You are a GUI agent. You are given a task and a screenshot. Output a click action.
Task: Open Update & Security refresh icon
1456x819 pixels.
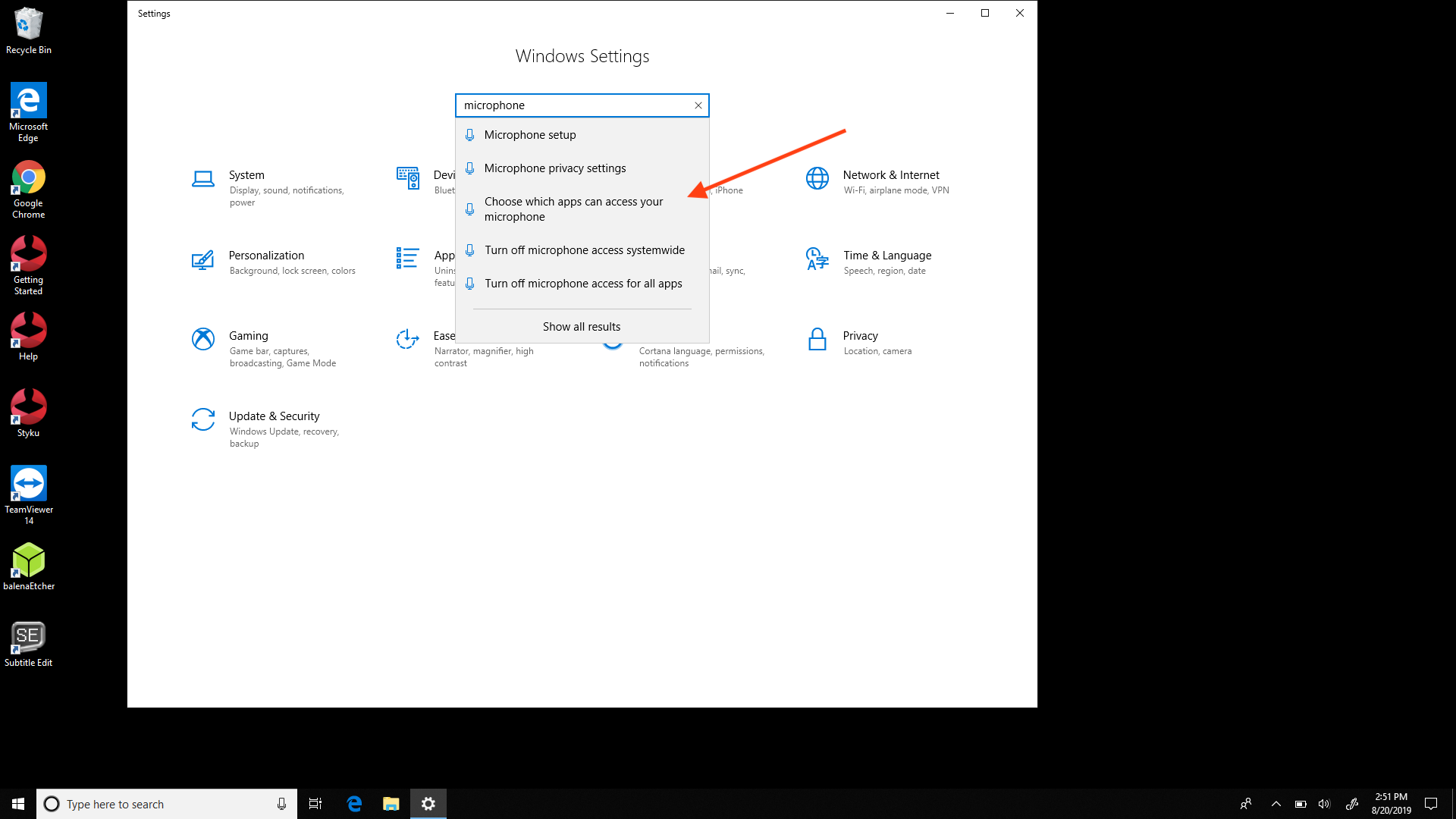tap(202, 419)
